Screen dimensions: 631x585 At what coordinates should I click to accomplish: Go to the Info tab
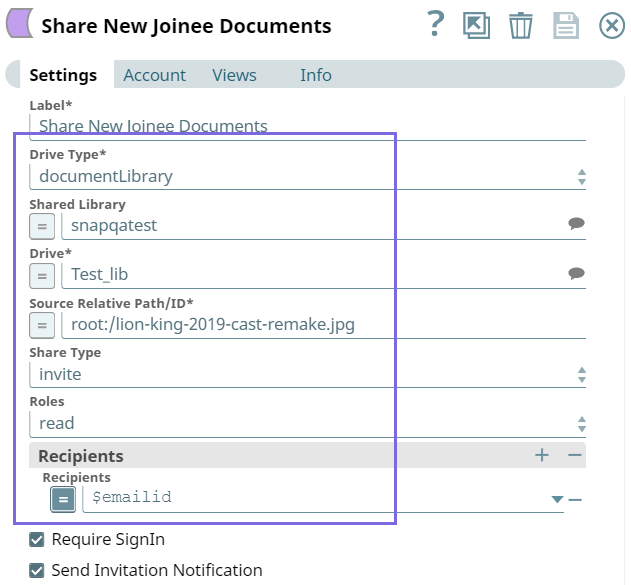pyautogui.click(x=316, y=75)
